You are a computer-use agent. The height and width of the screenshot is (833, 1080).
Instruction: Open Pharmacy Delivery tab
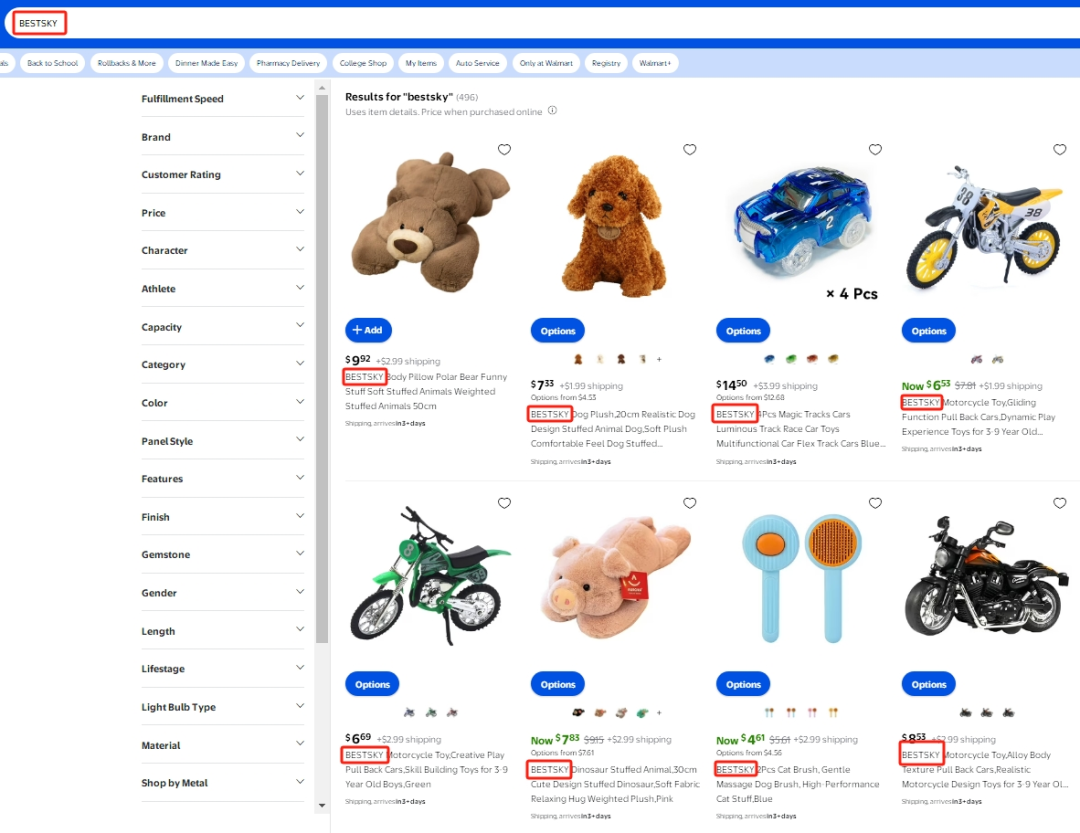[288, 63]
